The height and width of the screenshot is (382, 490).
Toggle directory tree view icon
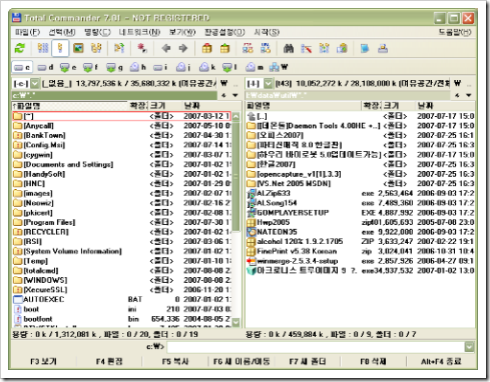pos(96,48)
